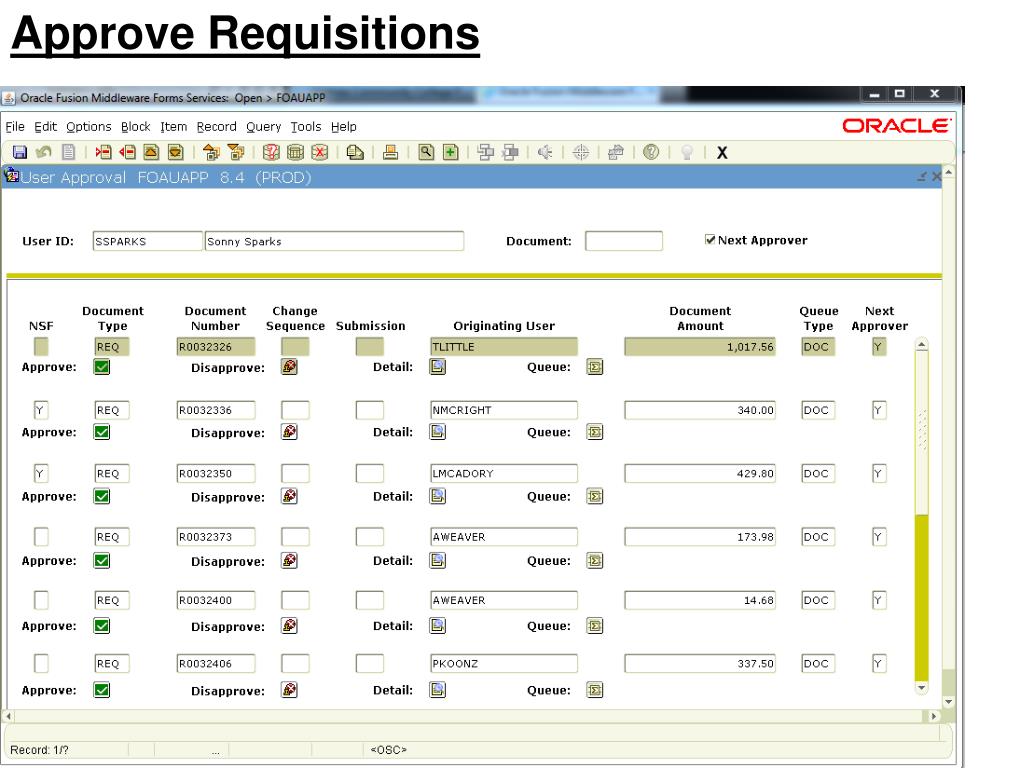Viewport: 1024px width, 768px height.
Task: Click the horizontal scrollbar right arrow
Action: coord(934,716)
